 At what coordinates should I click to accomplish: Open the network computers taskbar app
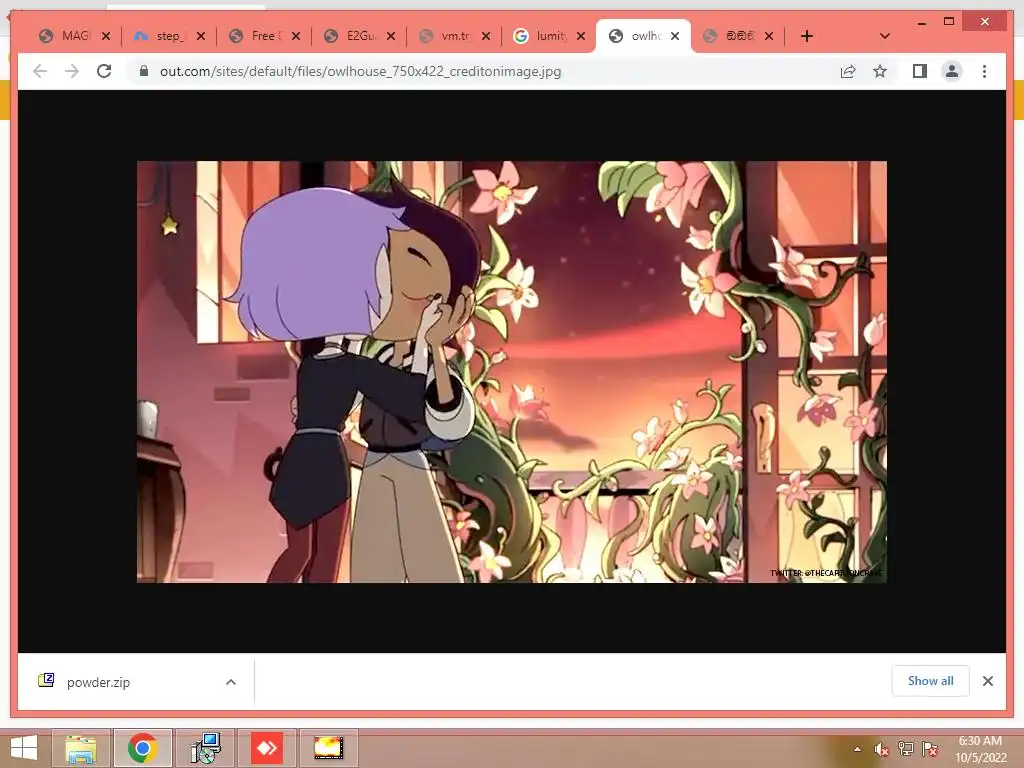tap(205, 748)
